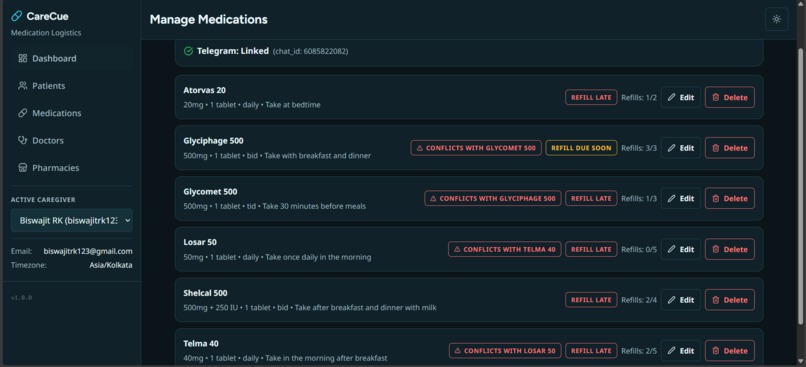Delete the Shelcal 500 medication
806x367 pixels.
pos(729,300)
